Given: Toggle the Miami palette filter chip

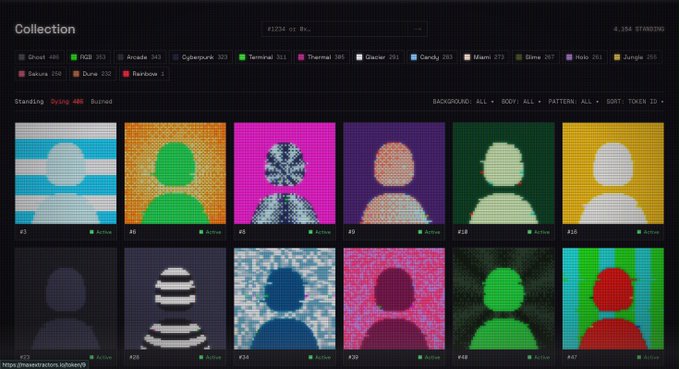Looking at the screenshot, I should click(485, 57).
